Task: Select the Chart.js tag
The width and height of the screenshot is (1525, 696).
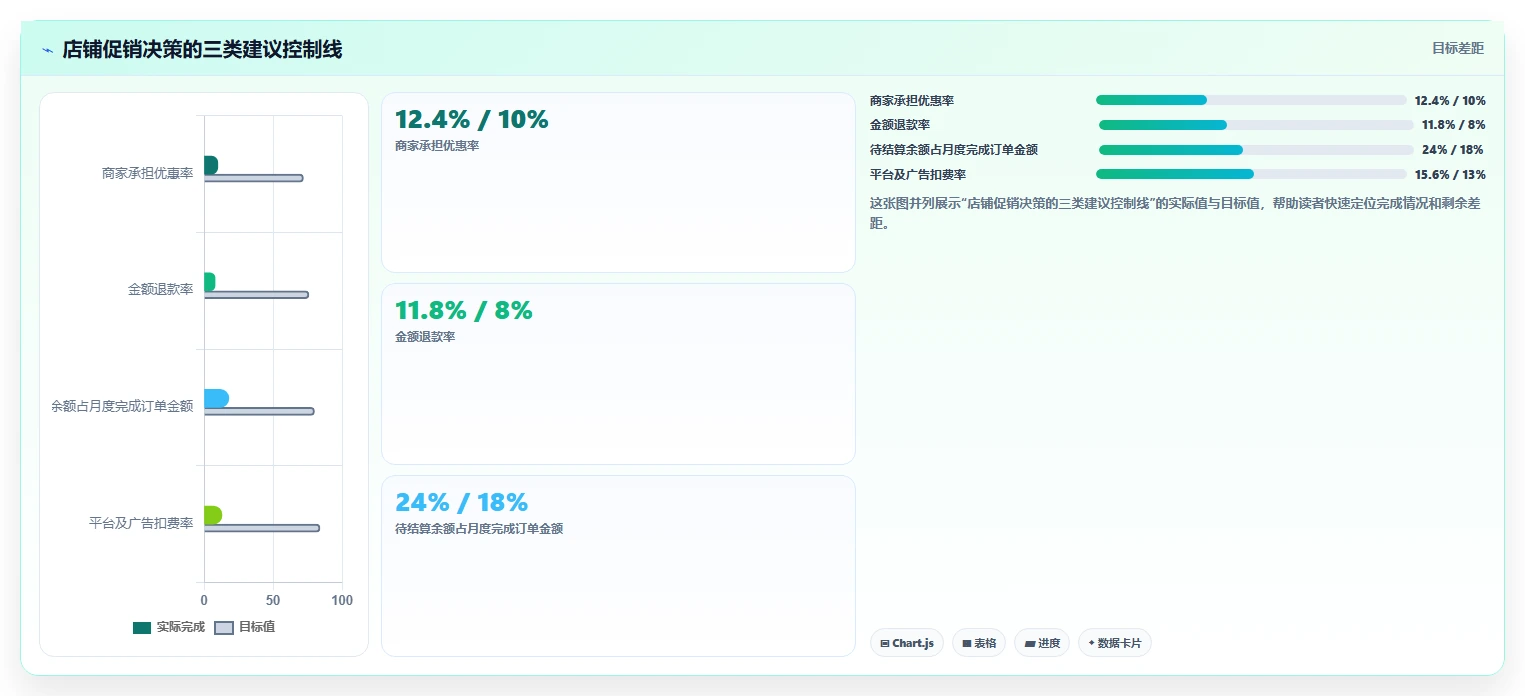Action: [907, 643]
